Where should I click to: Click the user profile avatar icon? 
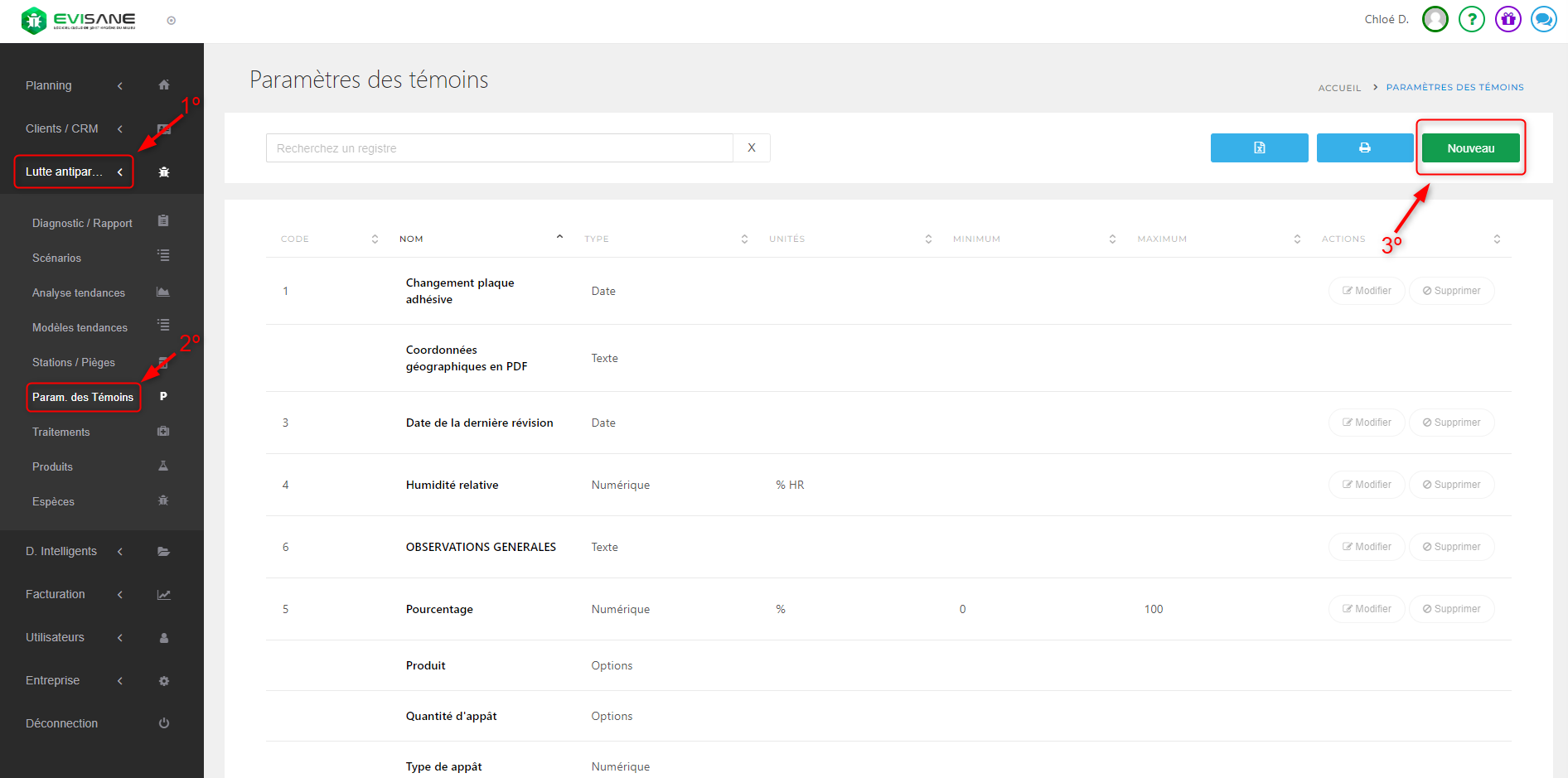coord(1435,19)
